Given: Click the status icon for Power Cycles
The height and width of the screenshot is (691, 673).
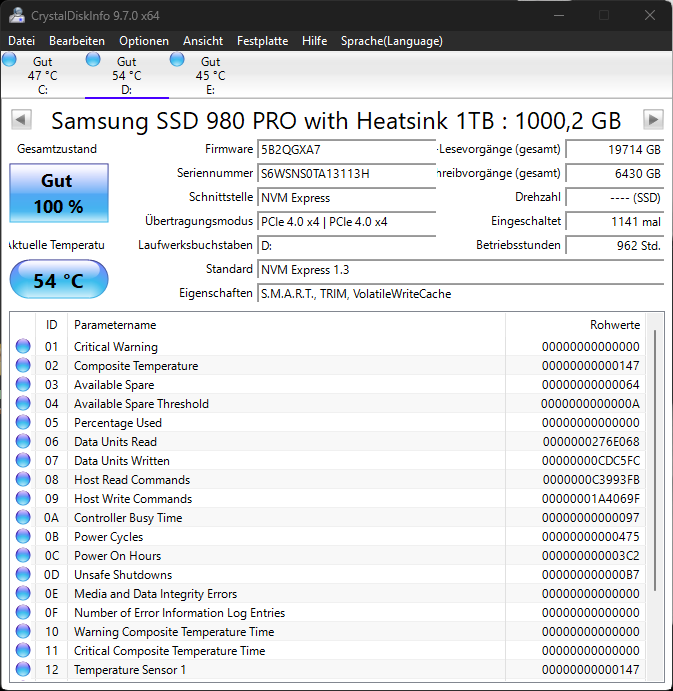Looking at the screenshot, I should click(x=23, y=536).
